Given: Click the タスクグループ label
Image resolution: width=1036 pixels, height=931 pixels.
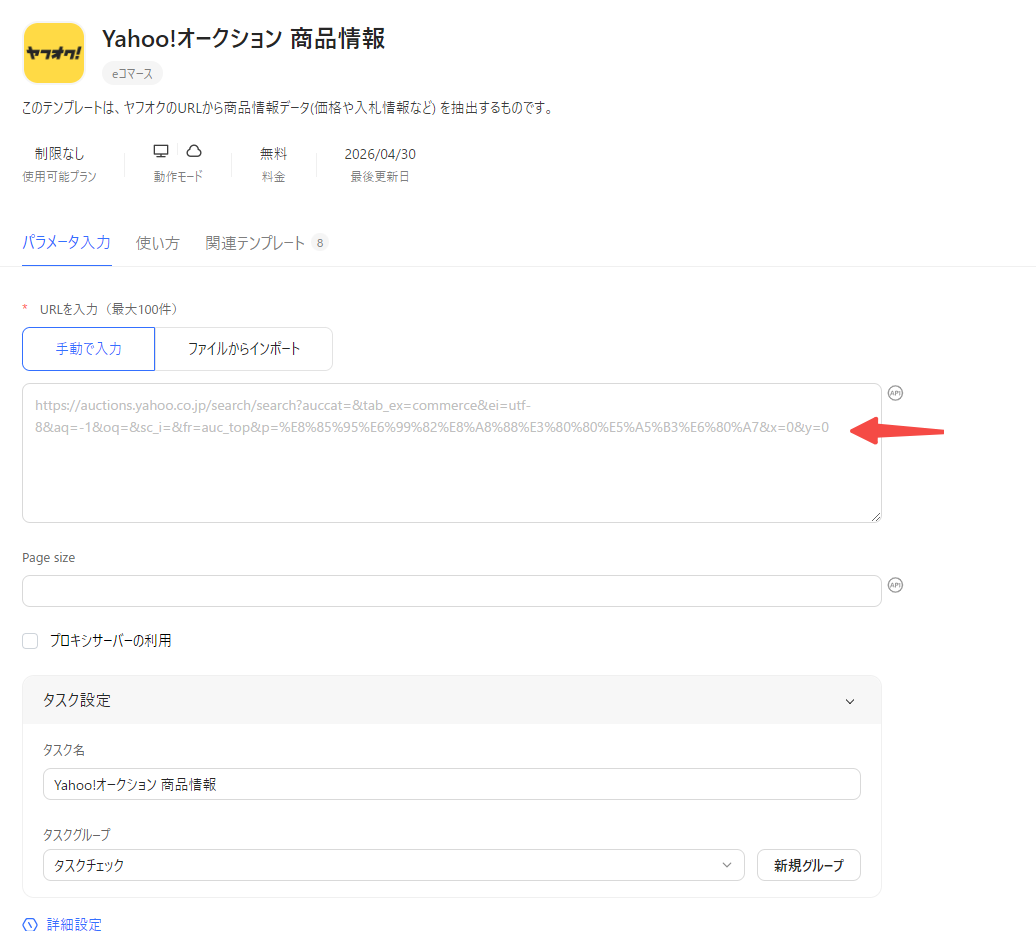Looking at the screenshot, I should (x=77, y=835).
